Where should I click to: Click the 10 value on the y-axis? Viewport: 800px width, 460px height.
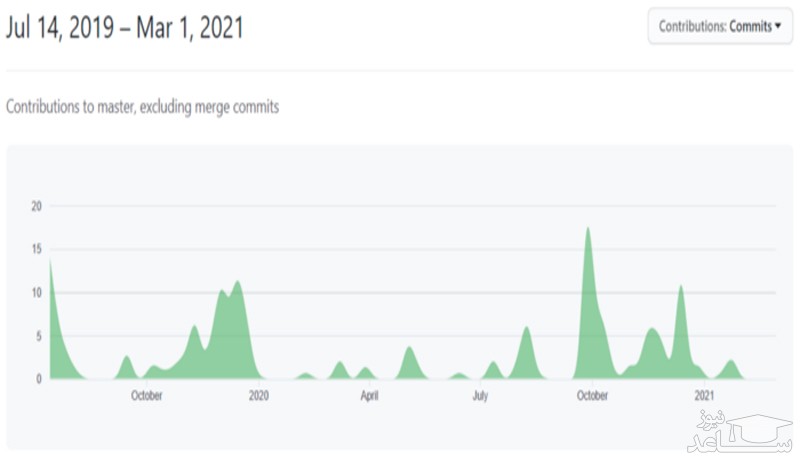(x=37, y=293)
